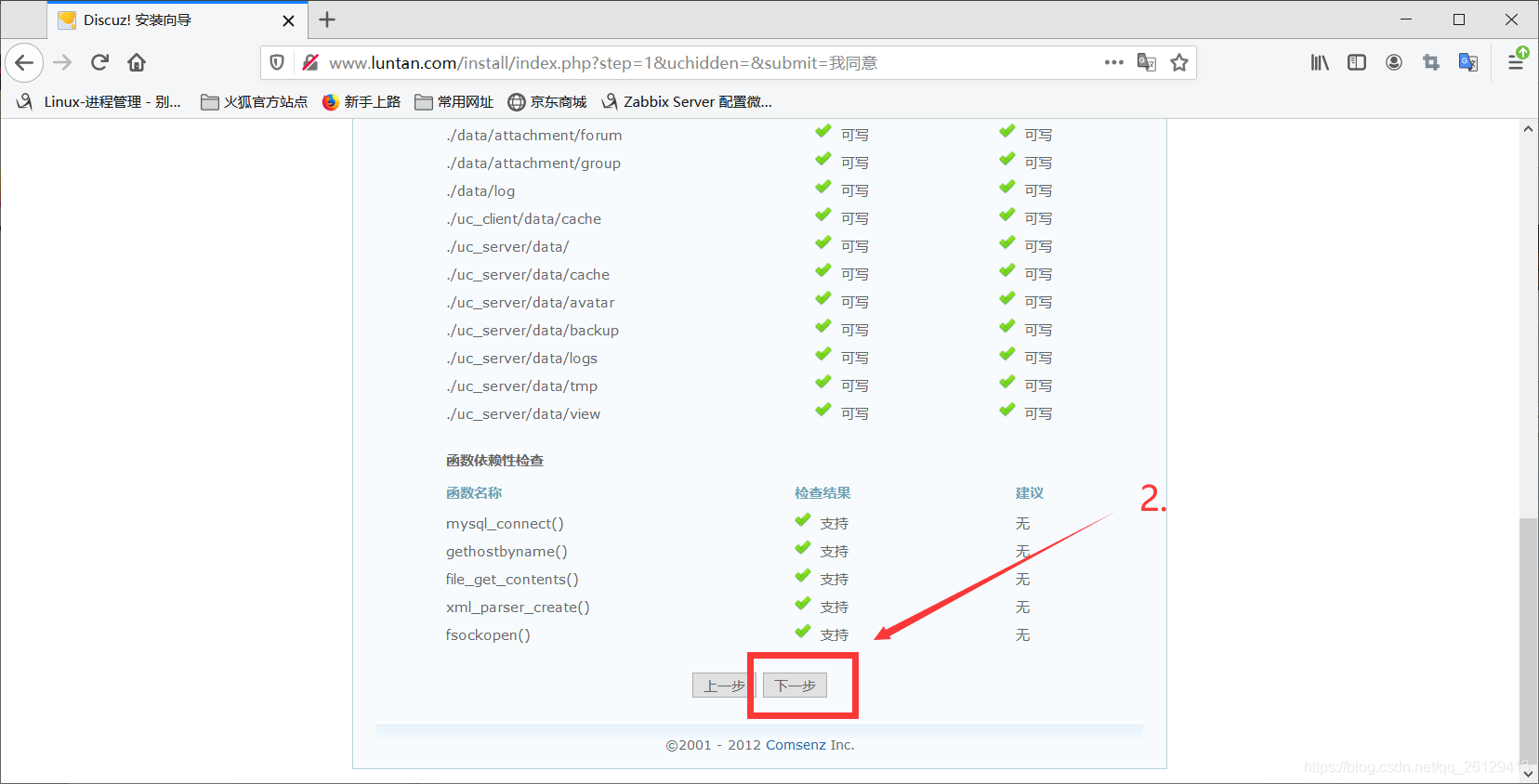Close the Discuz! 安装向导 tab

tap(288, 20)
